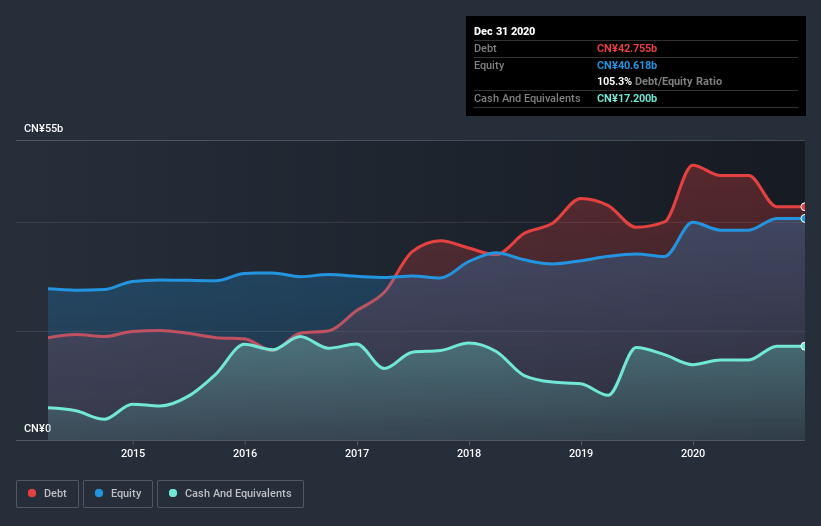The width and height of the screenshot is (821, 526).
Task: Click the 2019 x-axis label
Action: coord(581,453)
